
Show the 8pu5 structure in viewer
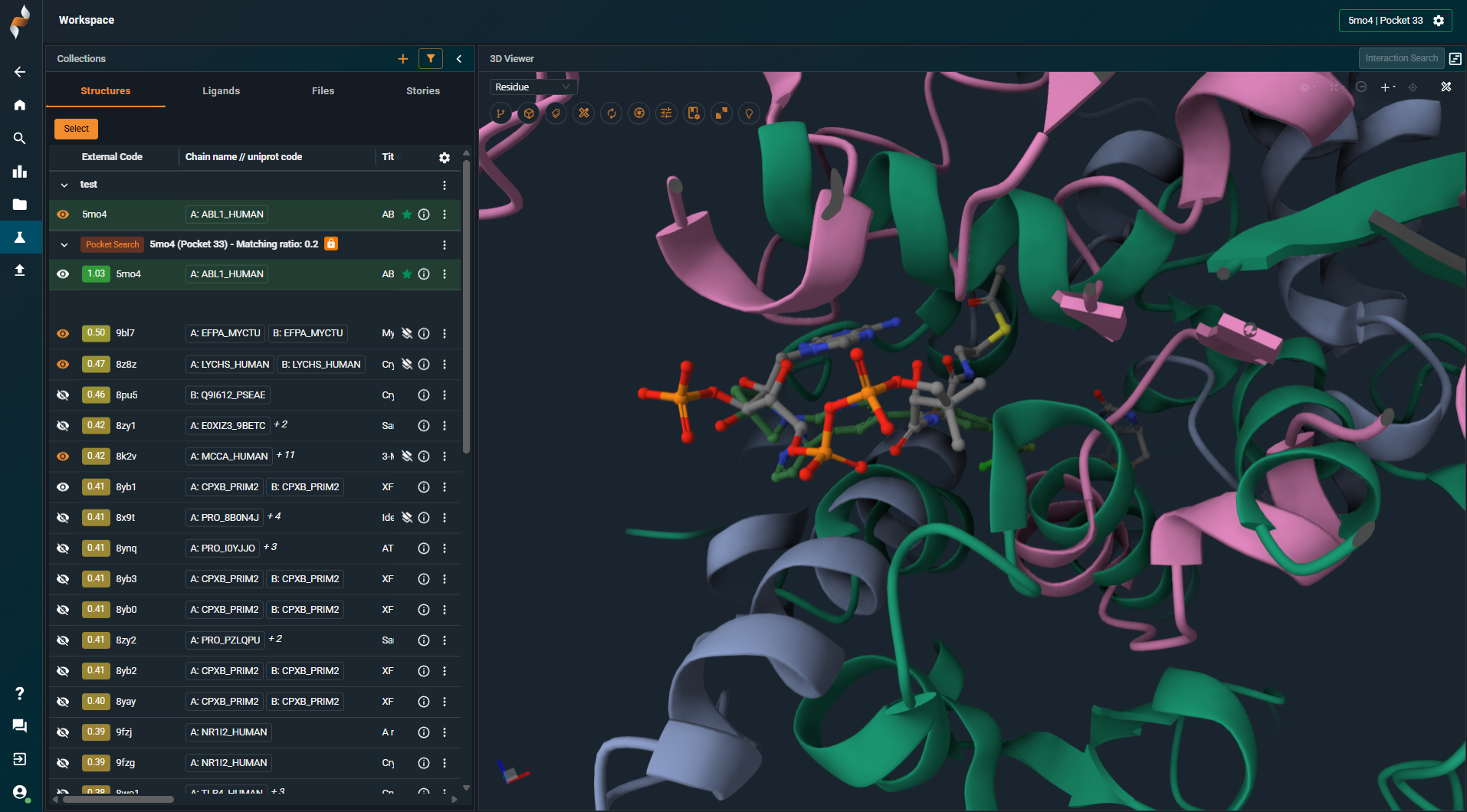(63, 395)
